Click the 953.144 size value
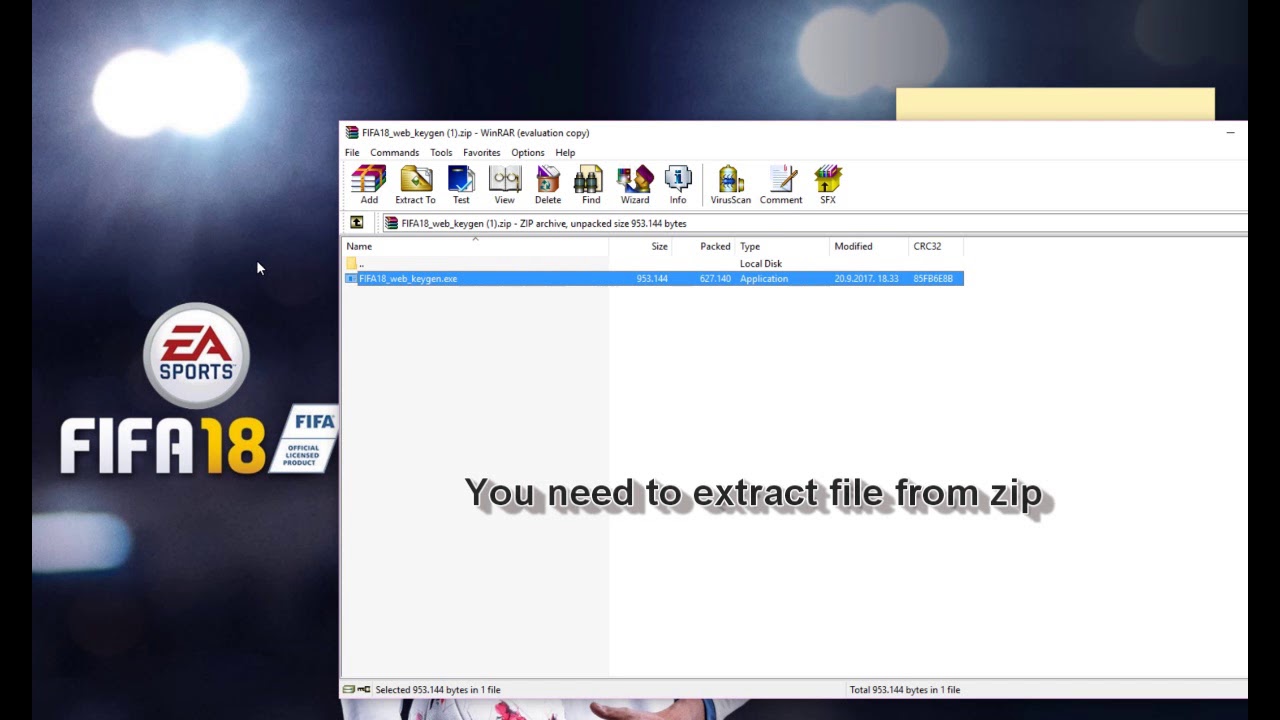This screenshot has width=1280, height=720. (x=652, y=279)
